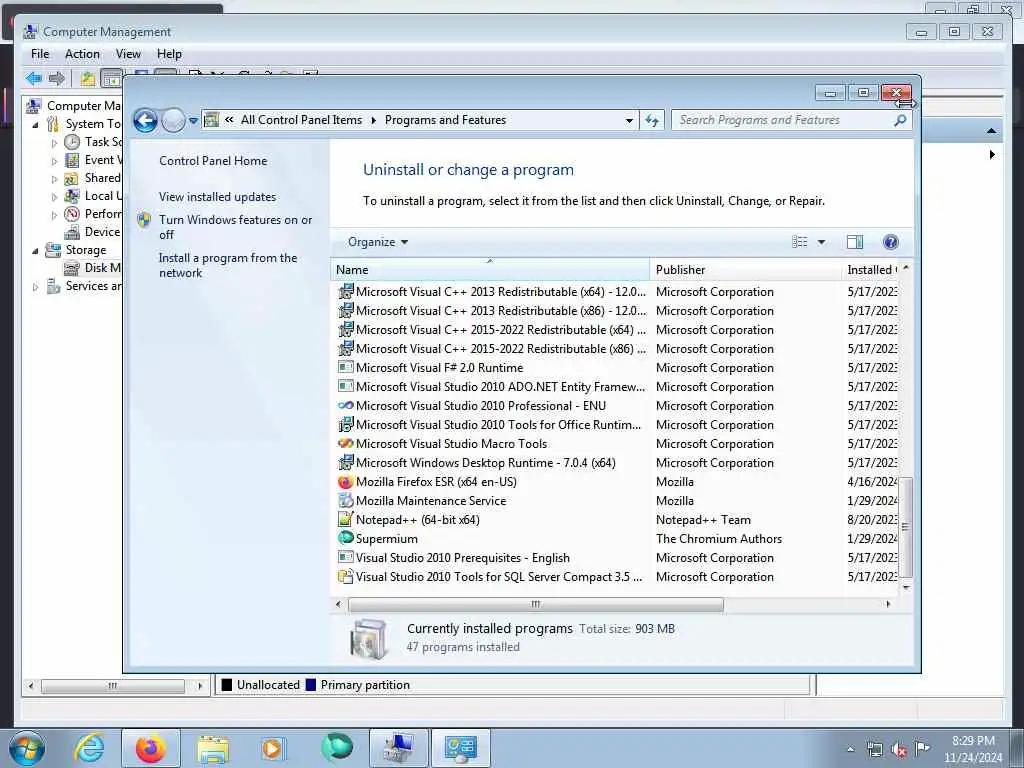Screen dimensions: 1024x768
Task: Open the Action menu
Action: pos(82,54)
